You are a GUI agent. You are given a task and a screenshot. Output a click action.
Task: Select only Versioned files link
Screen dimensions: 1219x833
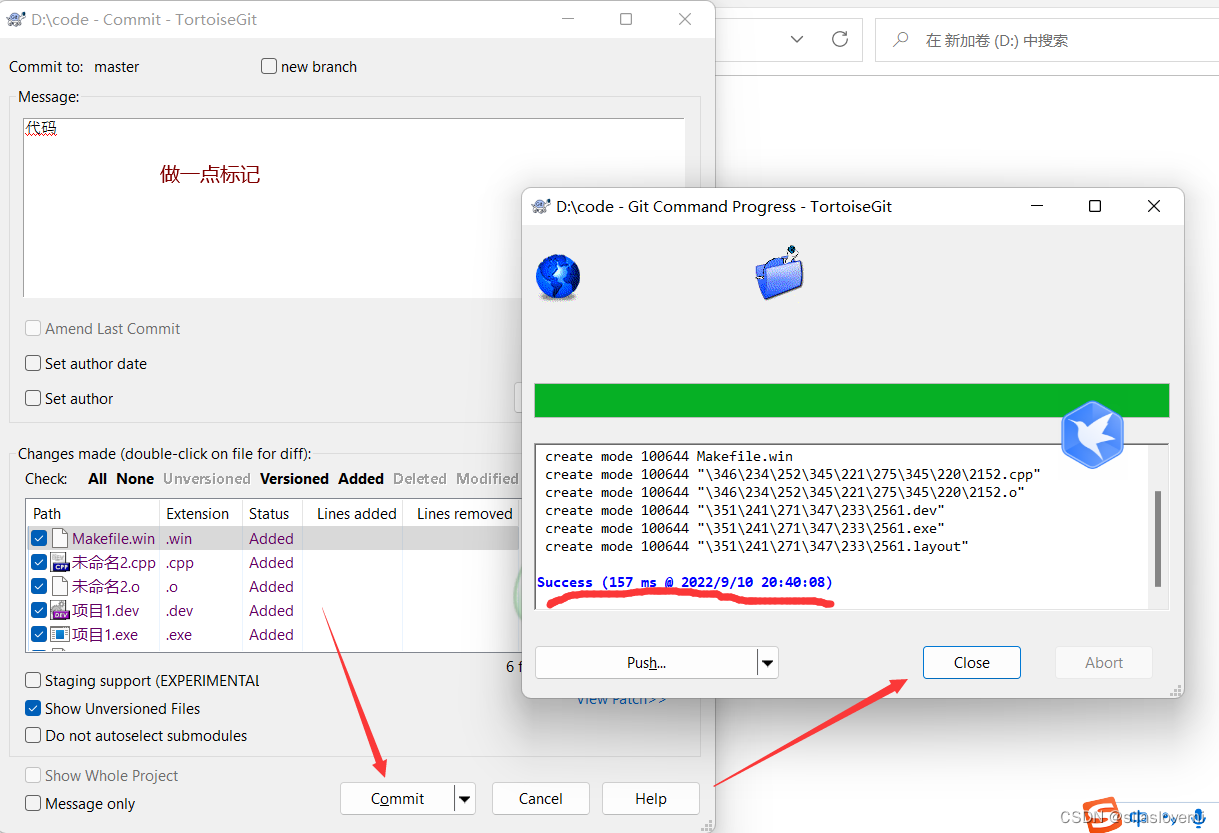point(294,479)
